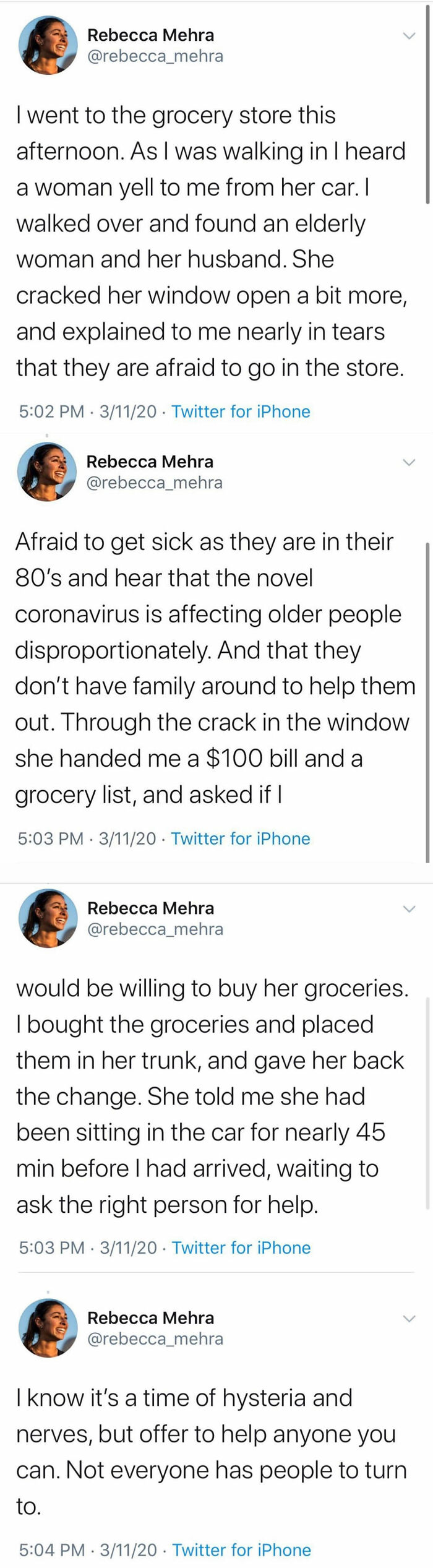Open the Twitter for iPhone link under the first tweet

pos(241,411)
